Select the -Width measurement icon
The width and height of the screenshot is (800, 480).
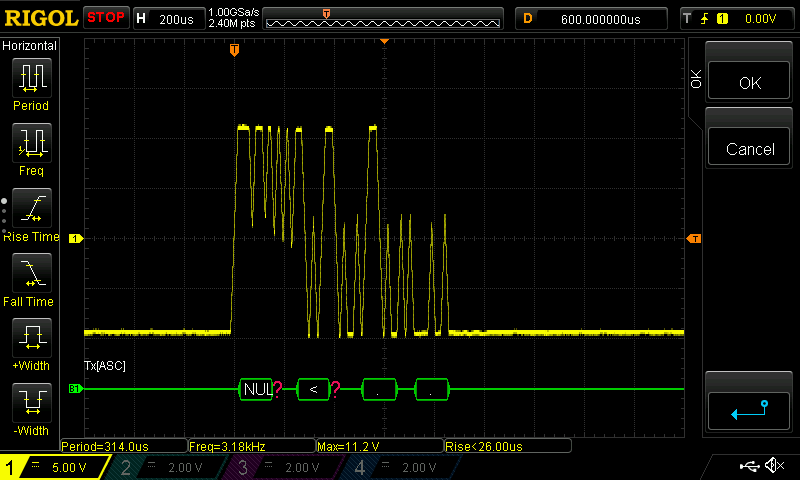tap(32, 402)
